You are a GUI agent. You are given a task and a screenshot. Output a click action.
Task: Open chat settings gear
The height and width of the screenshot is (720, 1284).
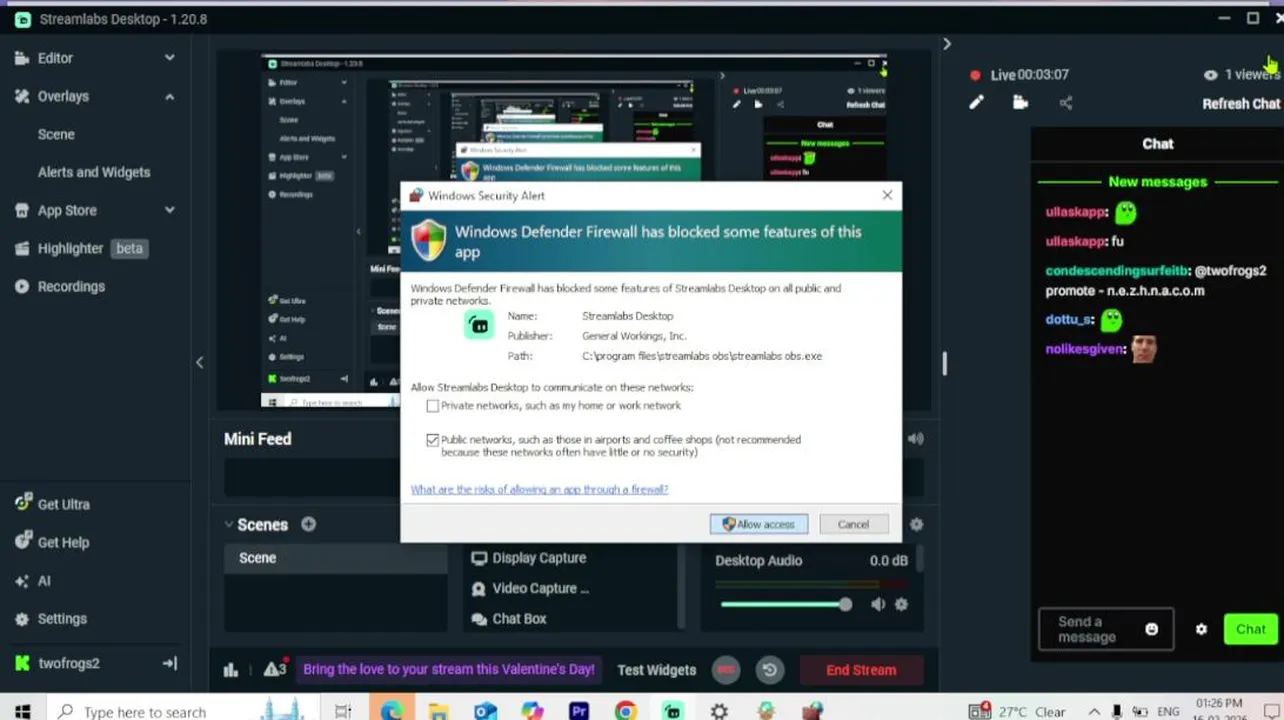(1201, 629)
